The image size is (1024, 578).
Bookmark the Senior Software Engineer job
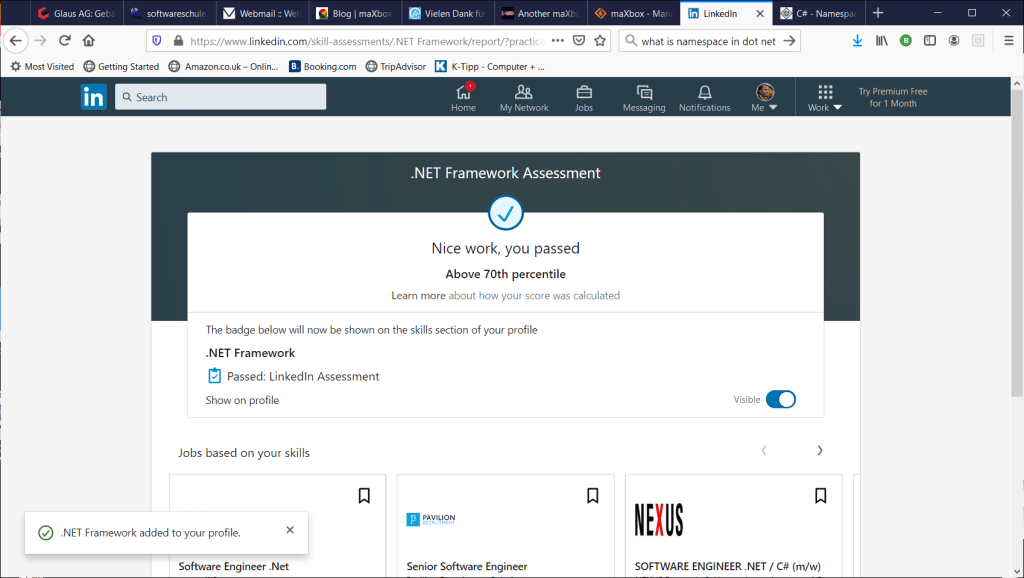[592, 495]
